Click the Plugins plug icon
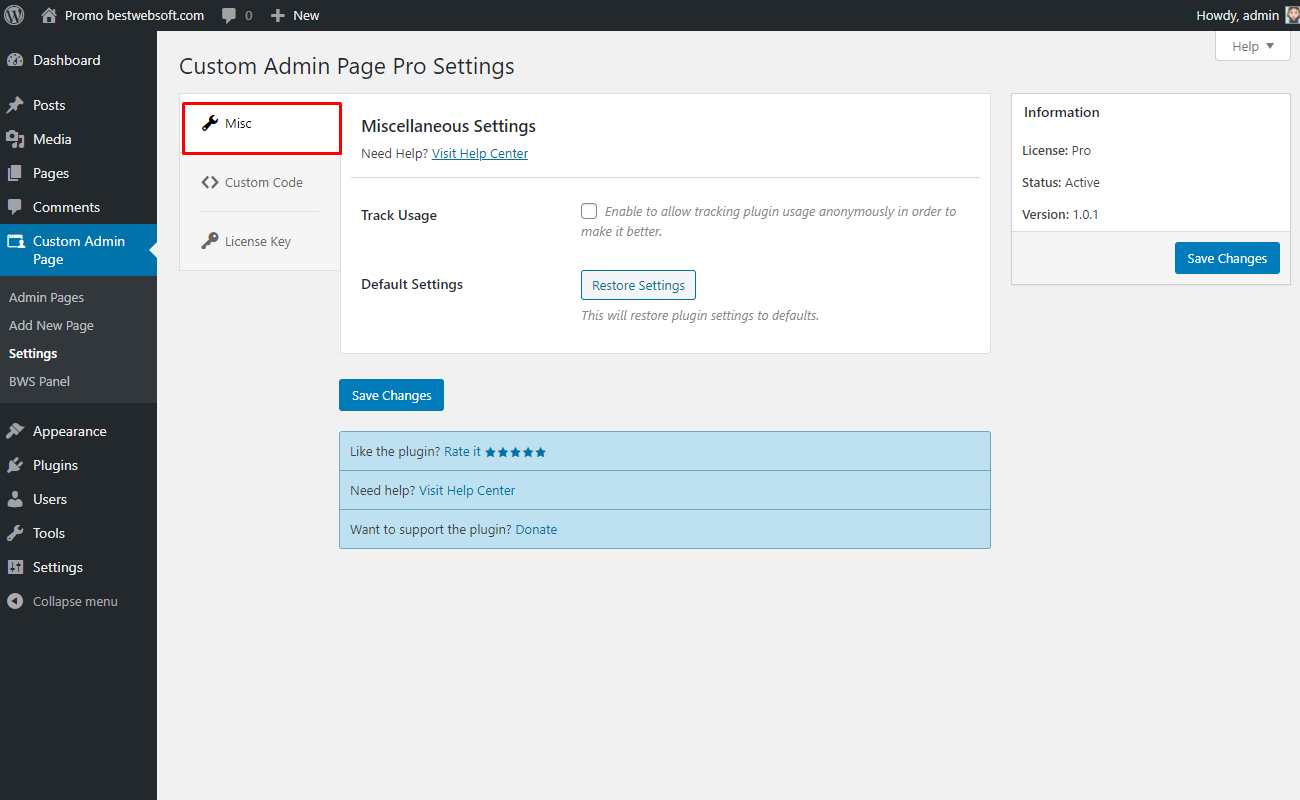The image size is (1300, 800). tap(15, 465)
